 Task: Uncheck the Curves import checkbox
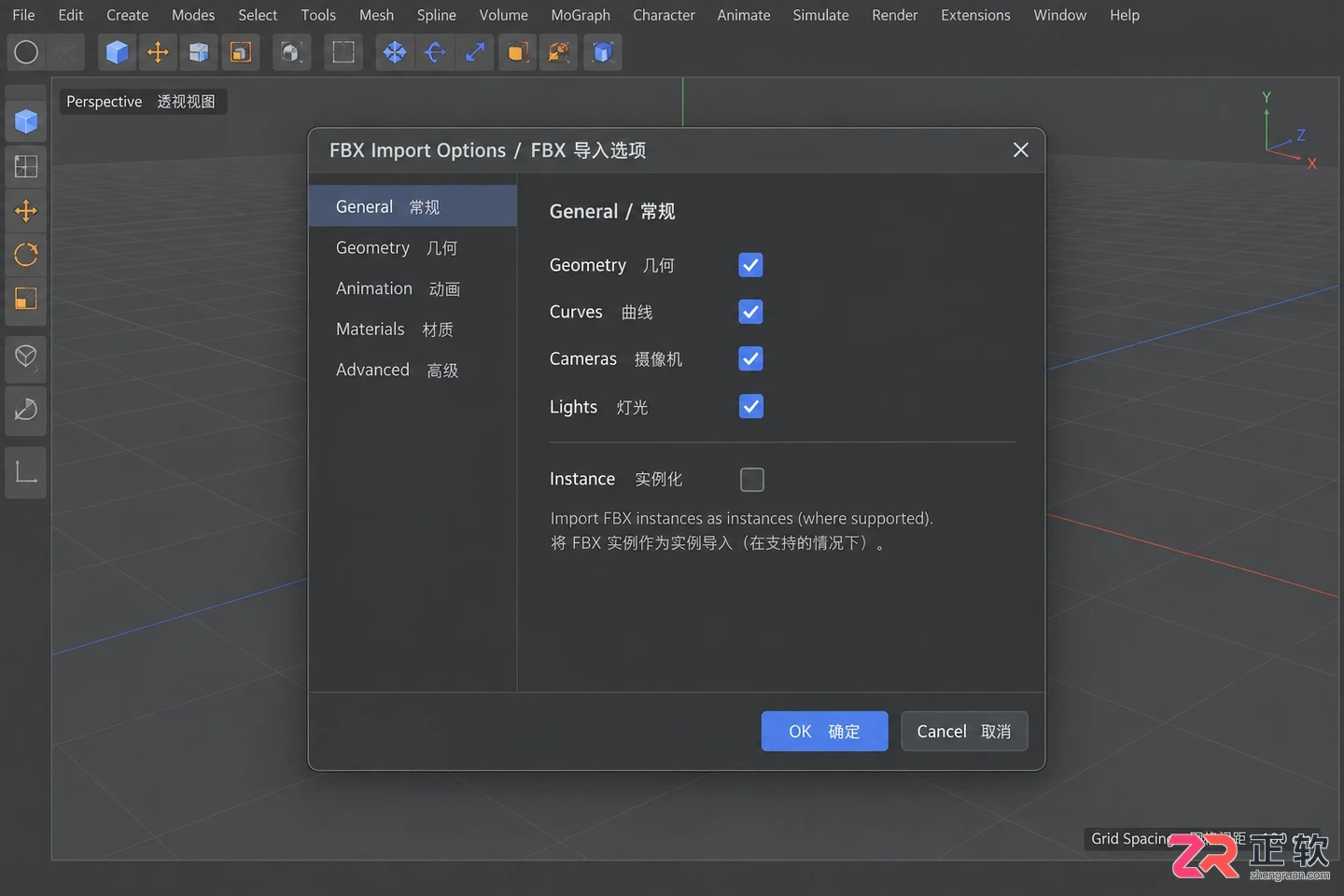[x=750, y=312]
